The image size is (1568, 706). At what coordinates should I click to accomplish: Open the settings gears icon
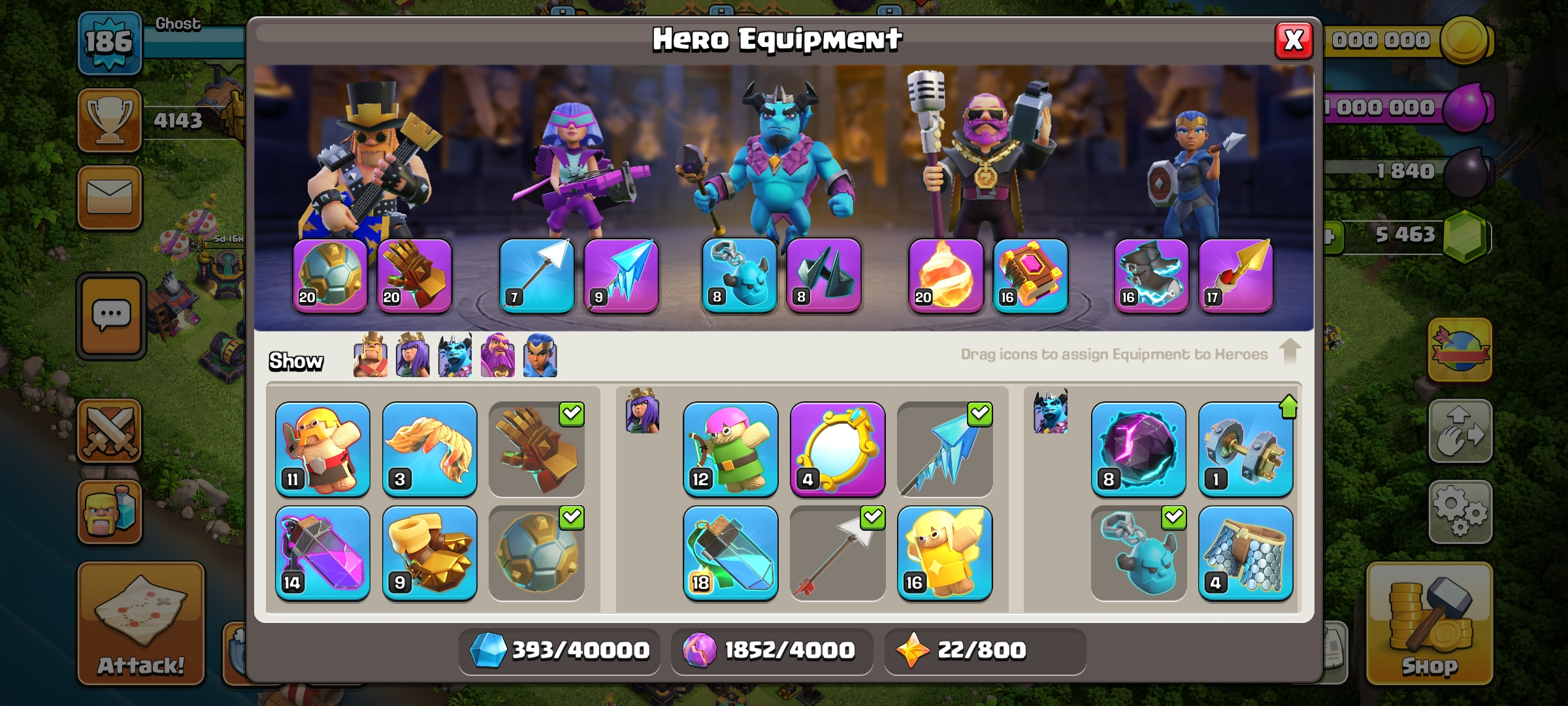pyautogui.click(x=1460, y=512)
